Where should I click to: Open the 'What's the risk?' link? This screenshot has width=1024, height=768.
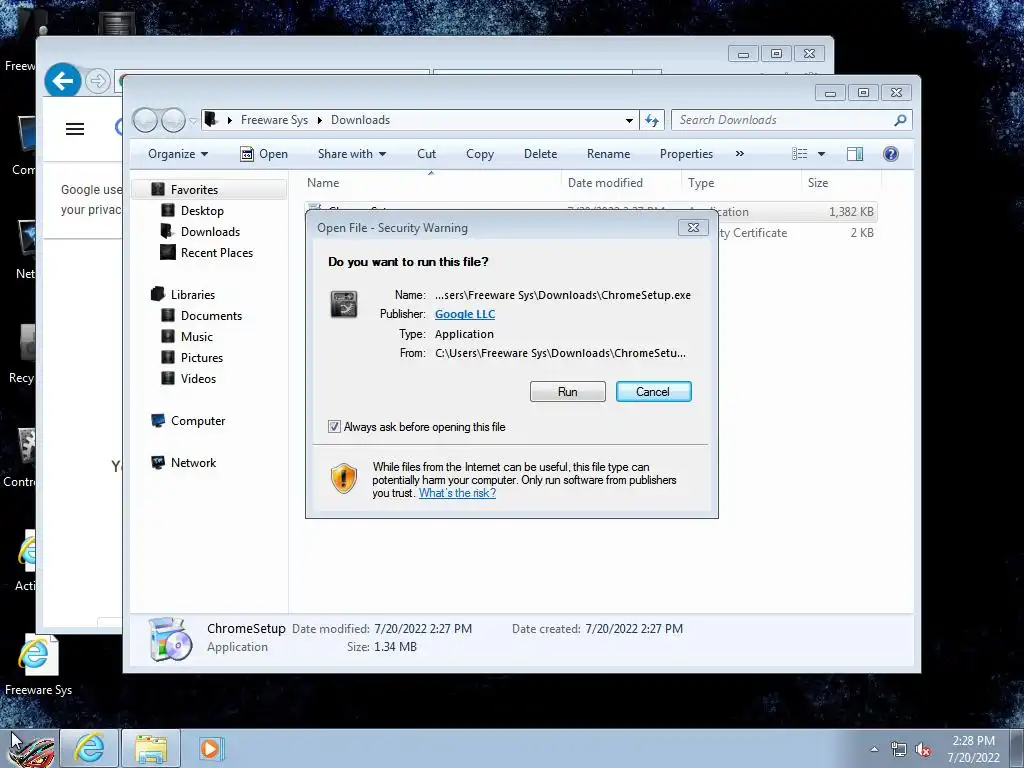pos(457,493)
